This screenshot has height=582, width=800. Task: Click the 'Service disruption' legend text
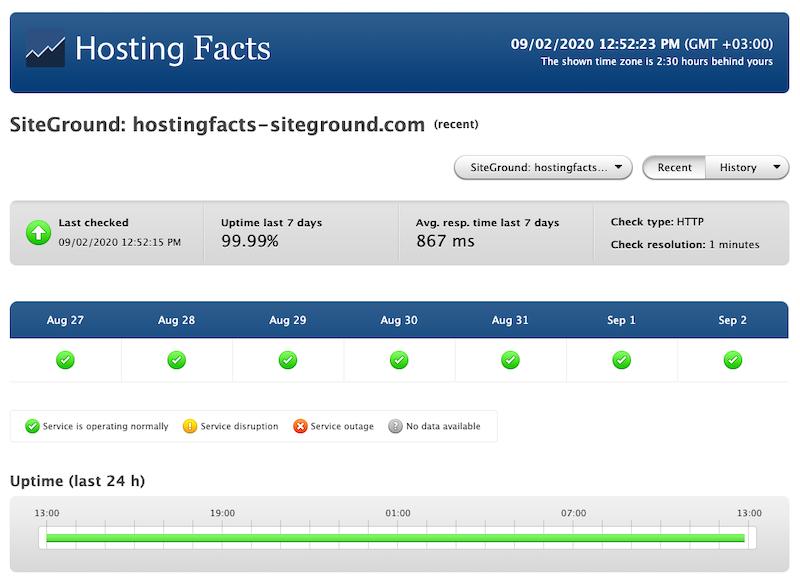coord(239,426)
